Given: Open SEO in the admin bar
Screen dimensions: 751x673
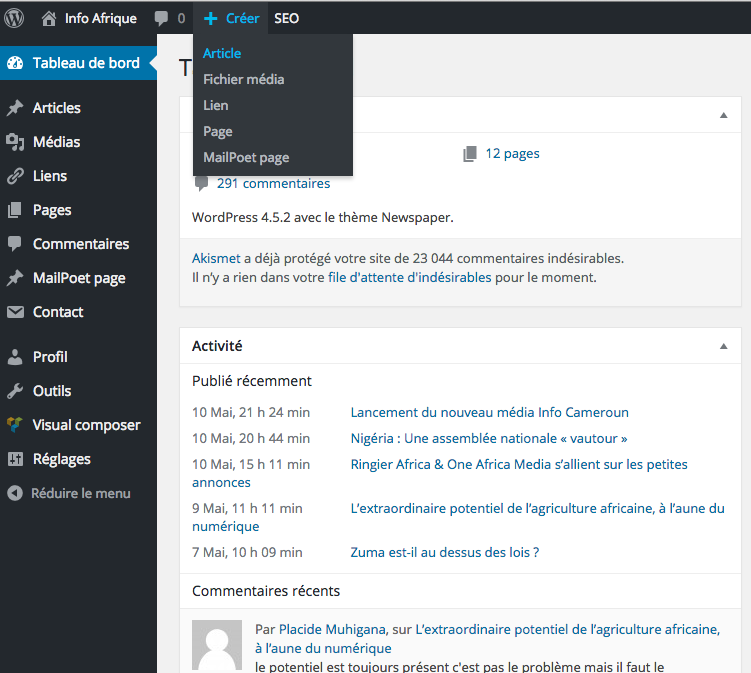Looking at the screenshot, I should (286, 18).
